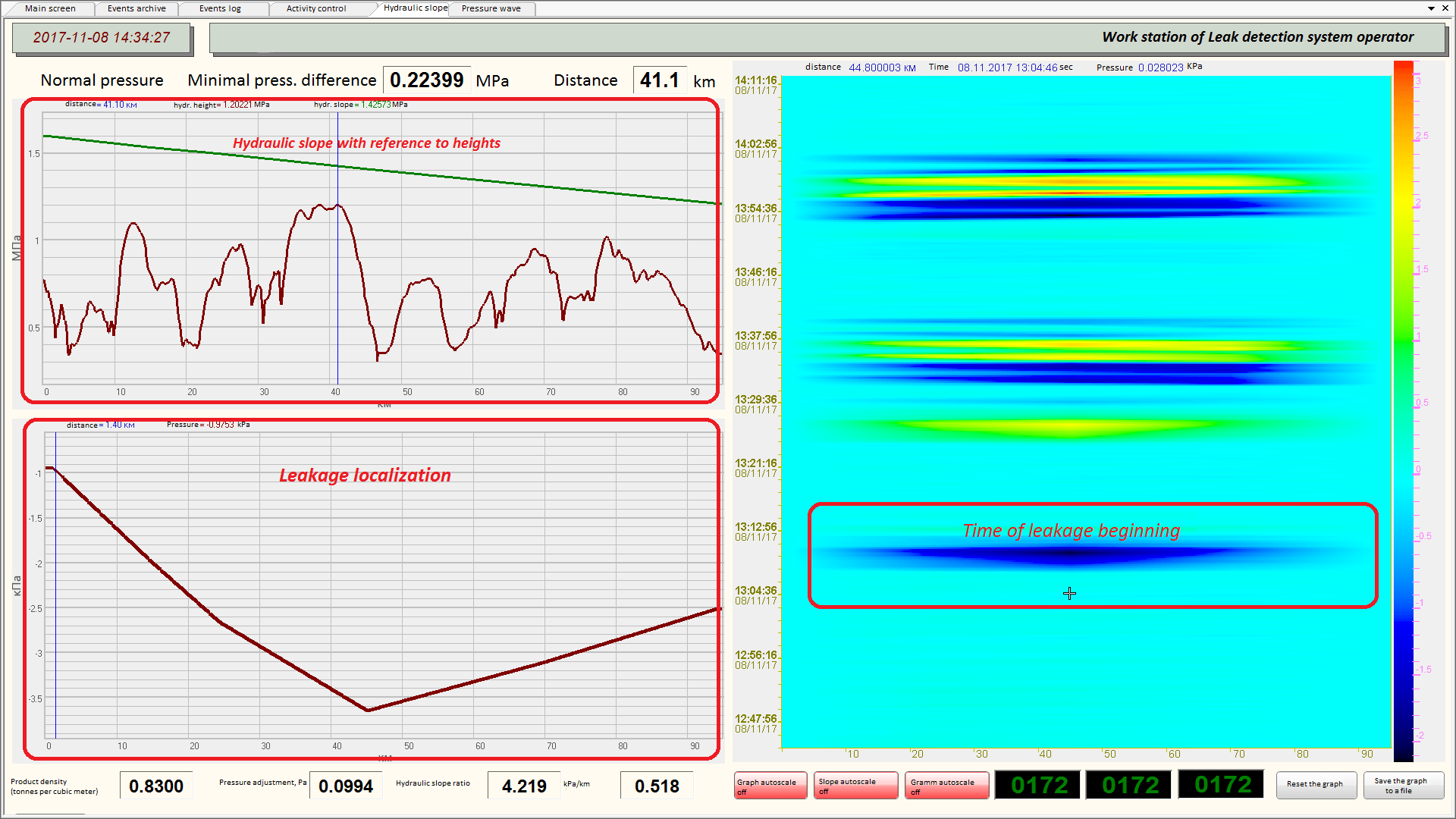Click the crosshair marker on the waterfall plot

click(x=1069, y=594)
